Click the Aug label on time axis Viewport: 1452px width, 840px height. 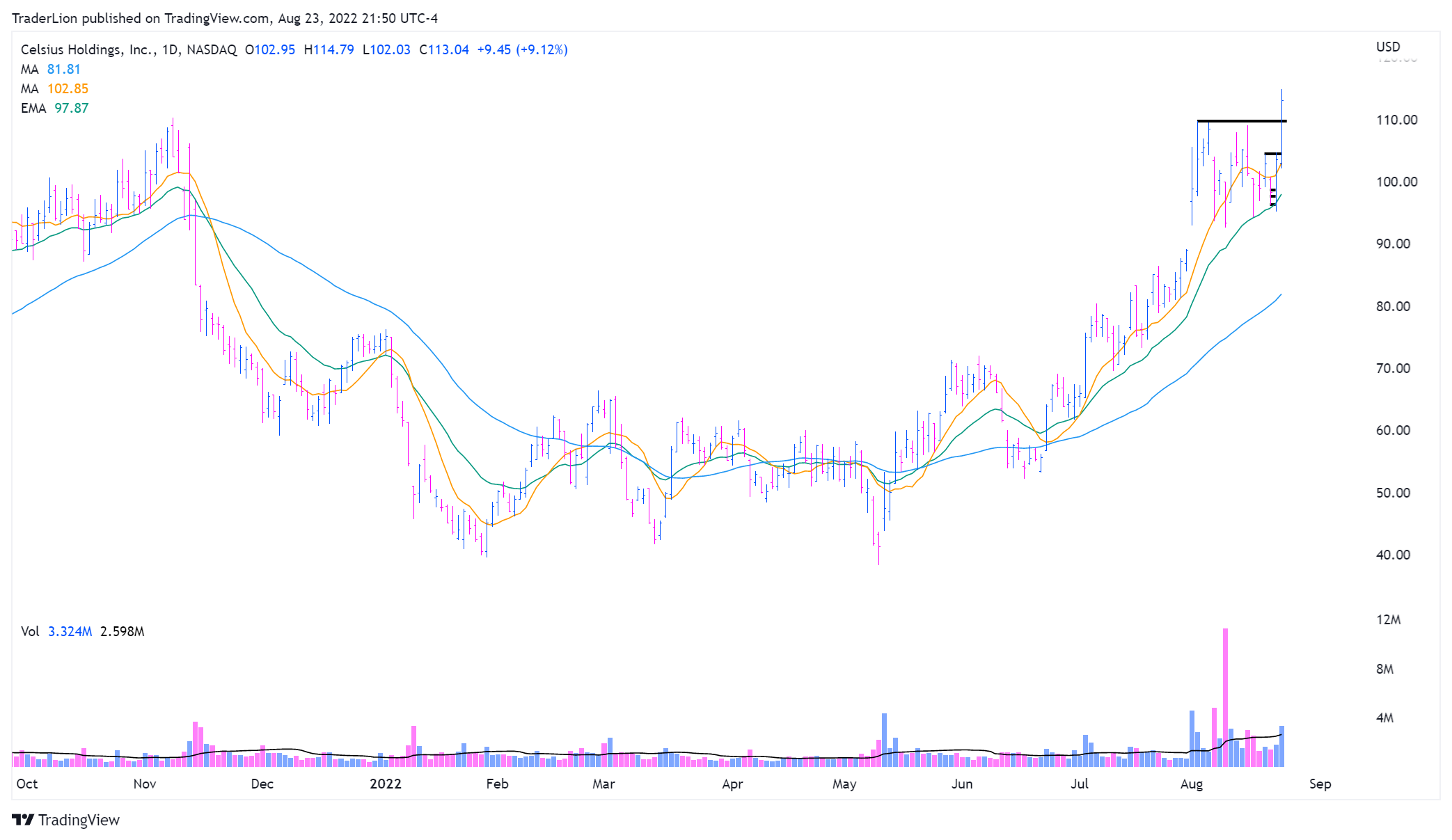tap(1192, 784)
